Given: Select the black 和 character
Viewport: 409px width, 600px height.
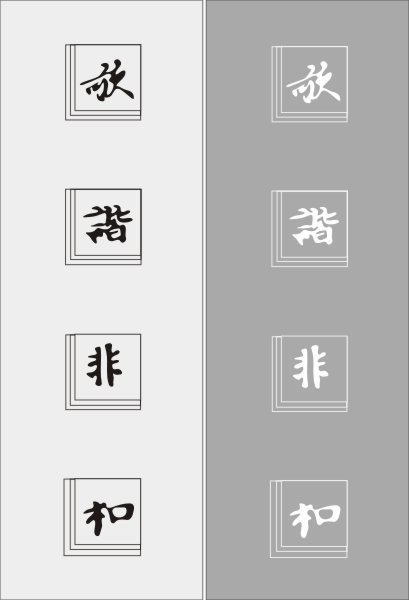Looking at the screenshot, I should 109,518.
